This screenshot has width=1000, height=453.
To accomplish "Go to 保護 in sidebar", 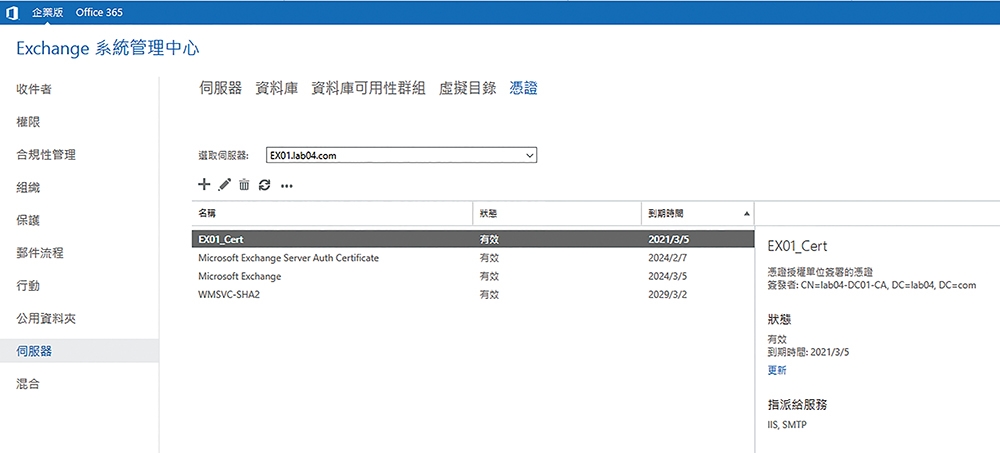I will (28, 220).
